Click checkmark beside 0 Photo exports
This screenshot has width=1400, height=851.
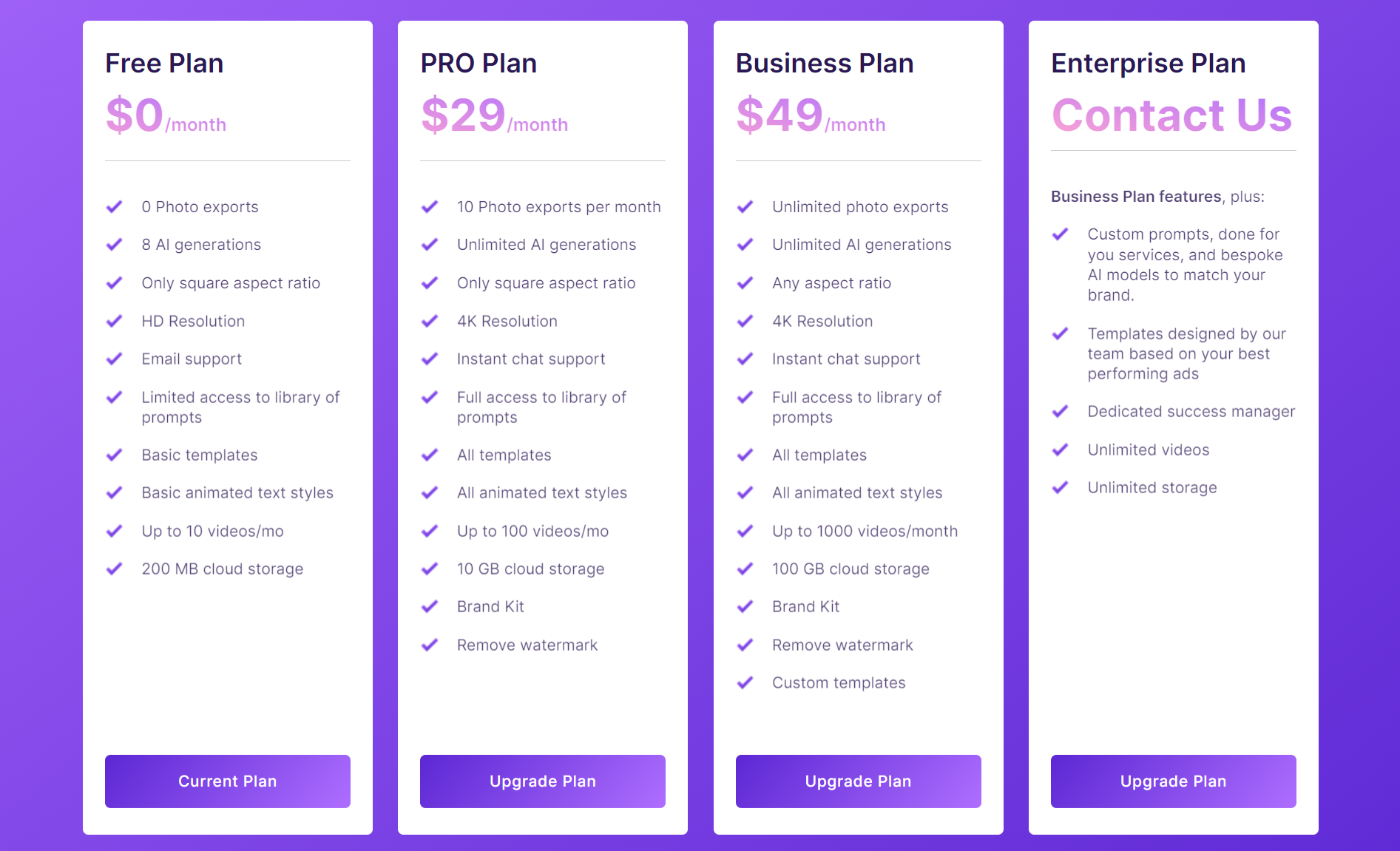115,207
